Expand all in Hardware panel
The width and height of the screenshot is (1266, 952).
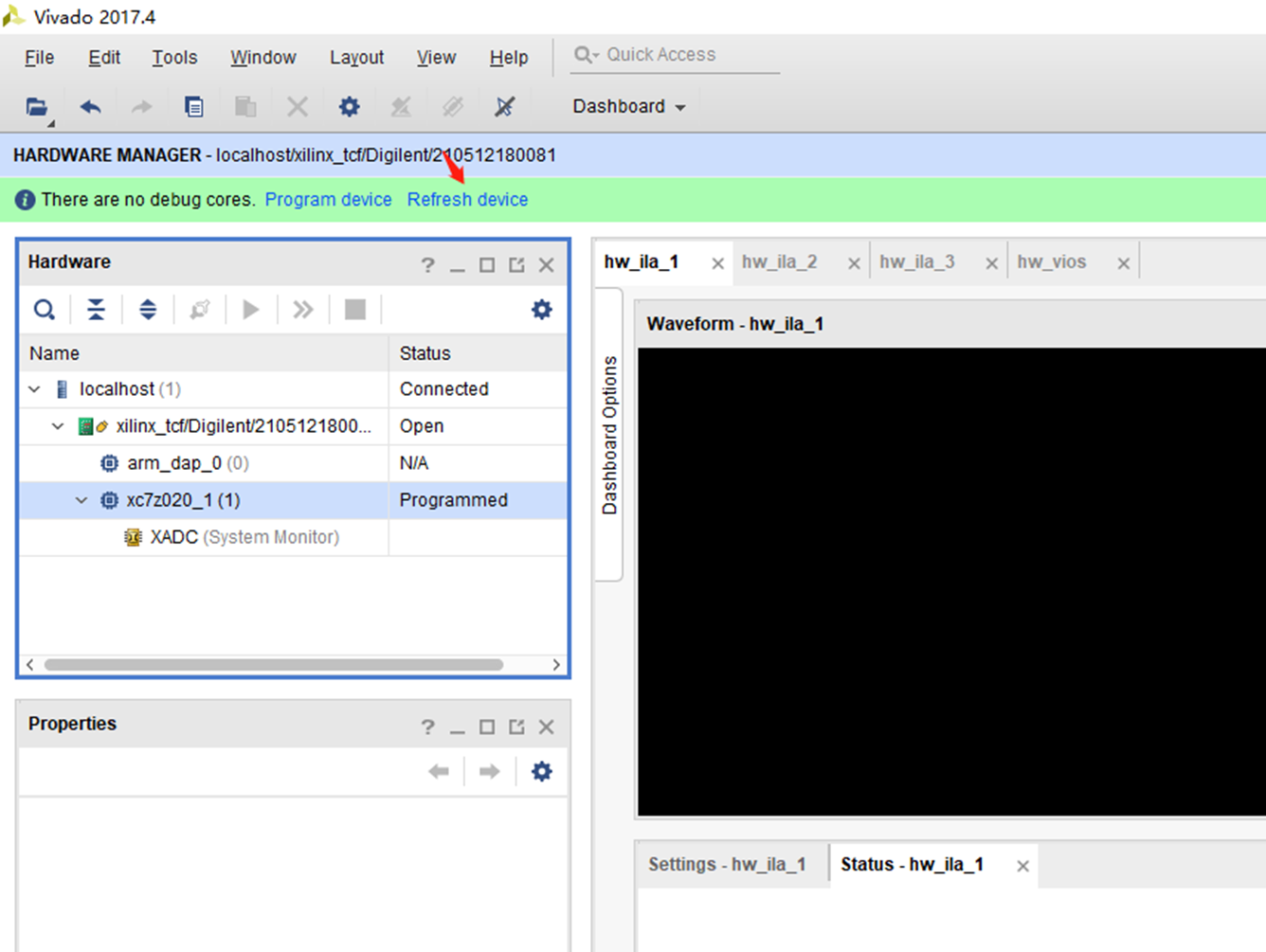(148, 310)
